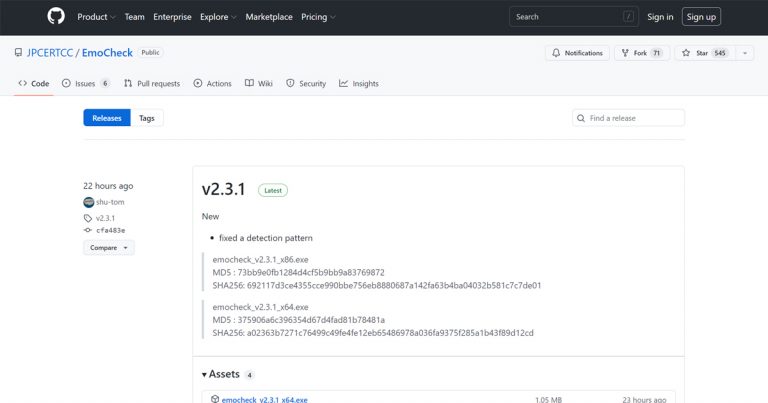Expand the Compare dropdown
Viewport: 768px width, 403px height.
click(109, 247)
